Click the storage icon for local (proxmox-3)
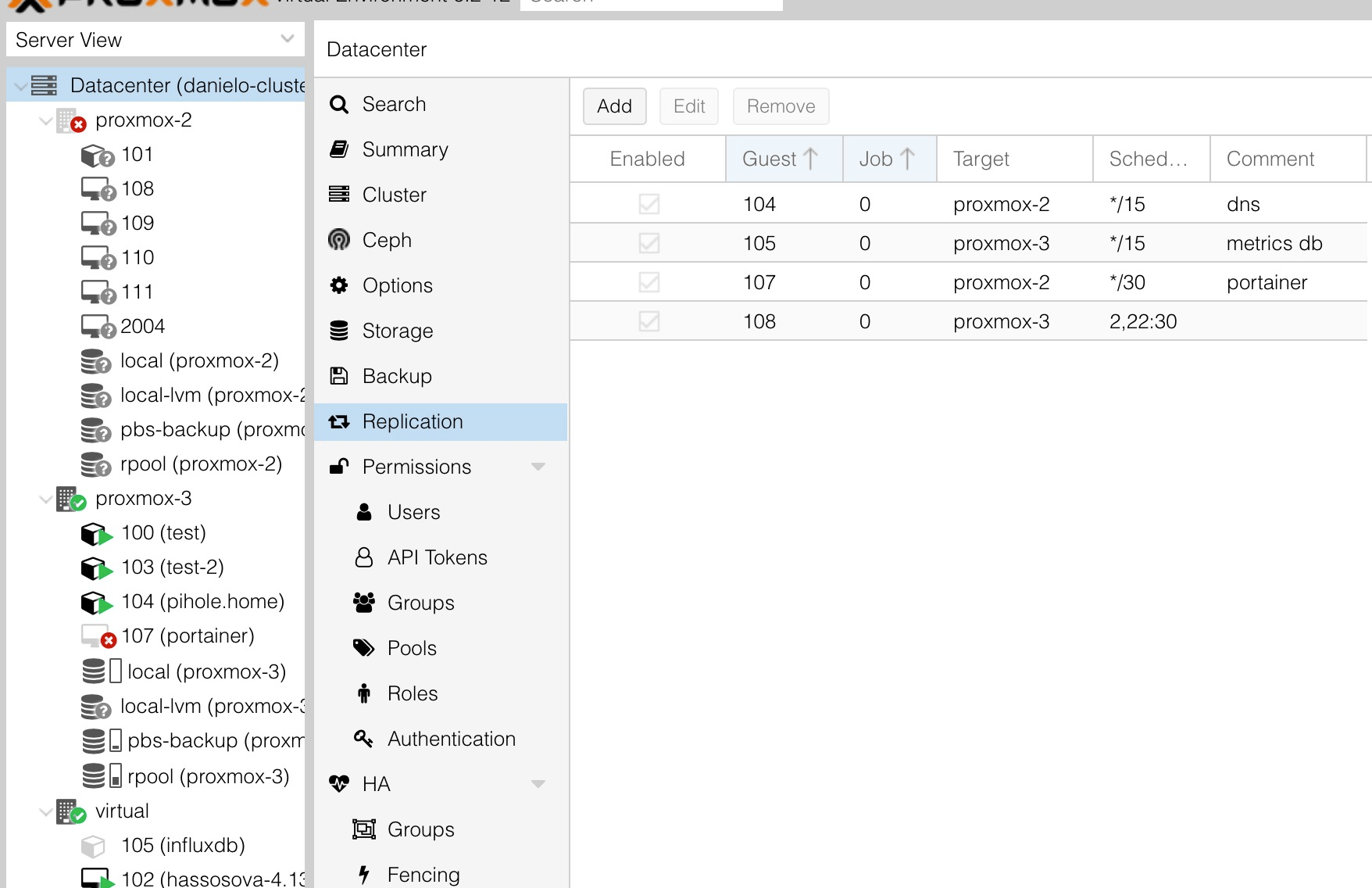 click(x=102, y=671)
